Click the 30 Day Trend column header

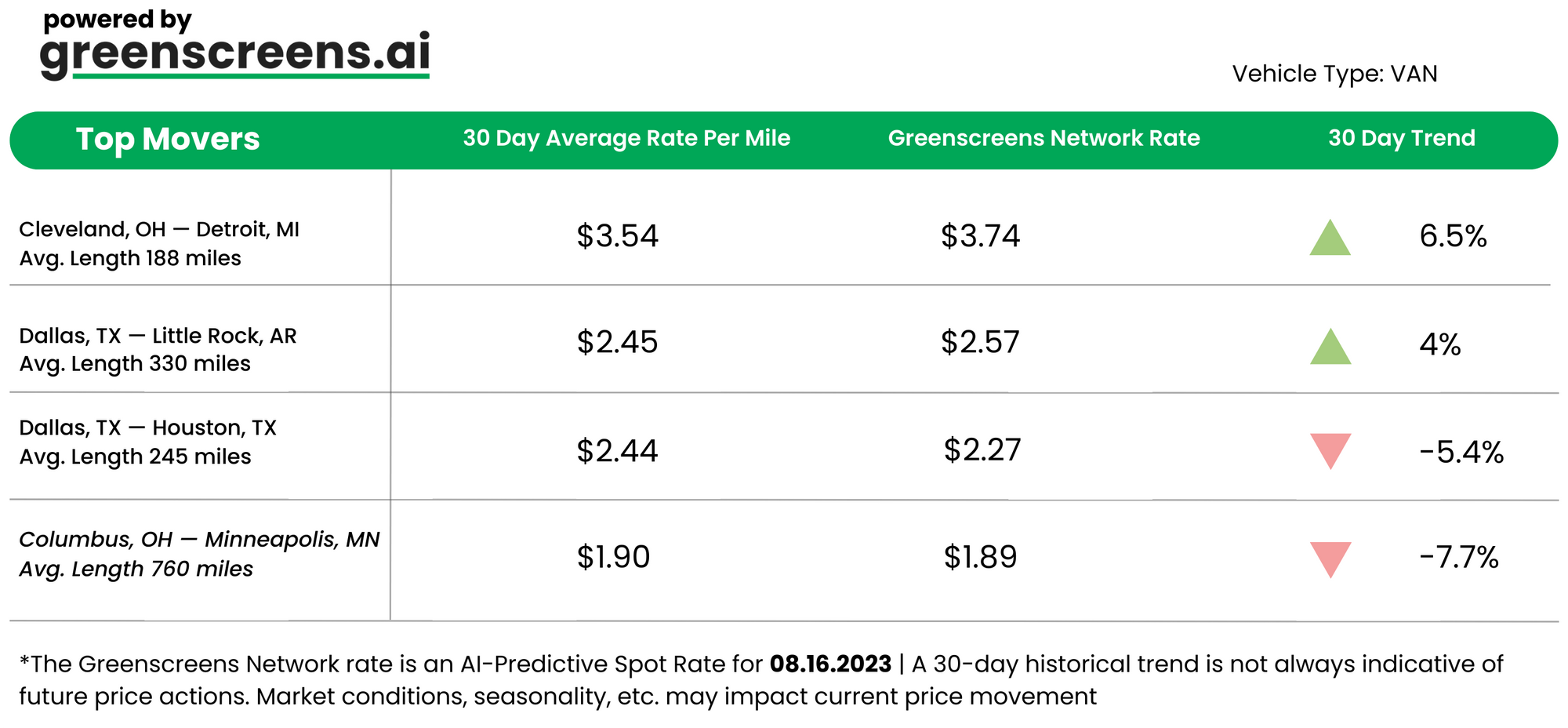pos(1401,139)
